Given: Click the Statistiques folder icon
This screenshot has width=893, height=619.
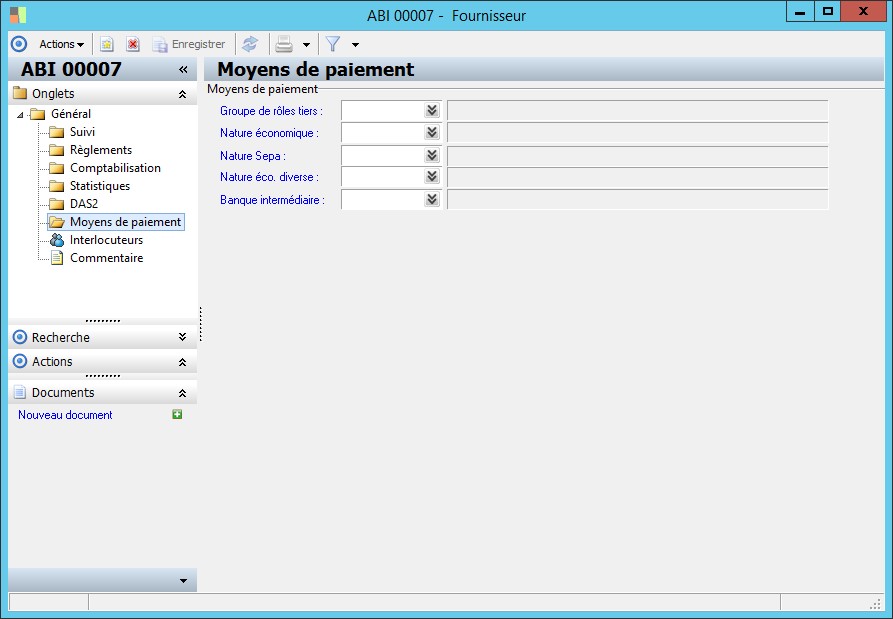Looking at the screenshot, I should click(56, 186).
